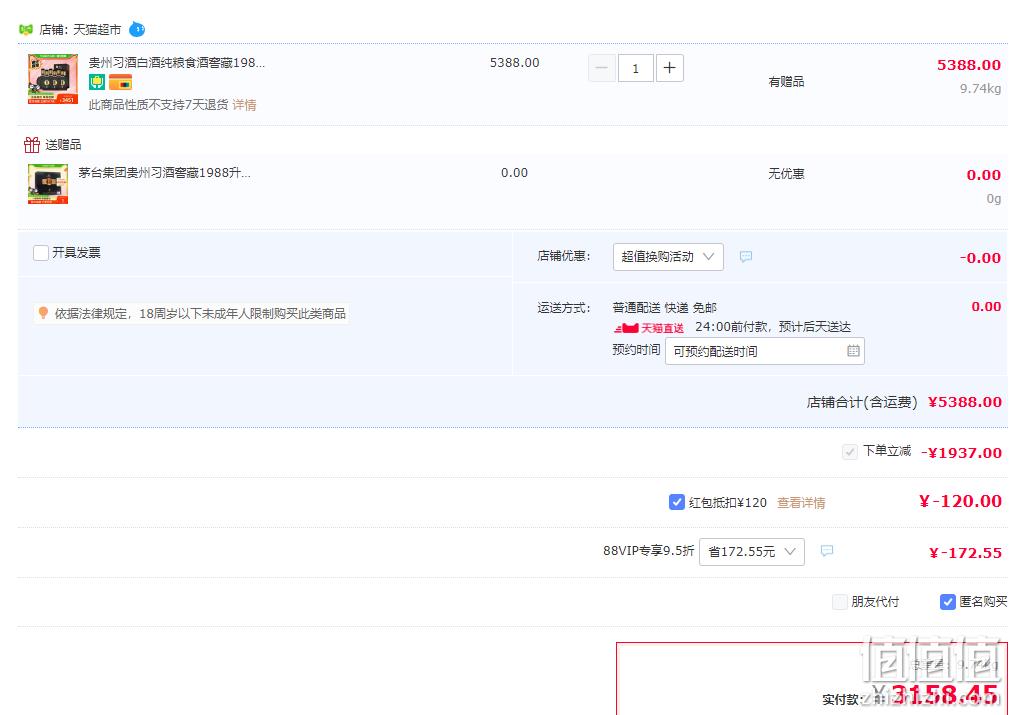Click the 天猫直送 delivery badge
The width and height of the screenshot is (1010, 715).
(649, 328)
